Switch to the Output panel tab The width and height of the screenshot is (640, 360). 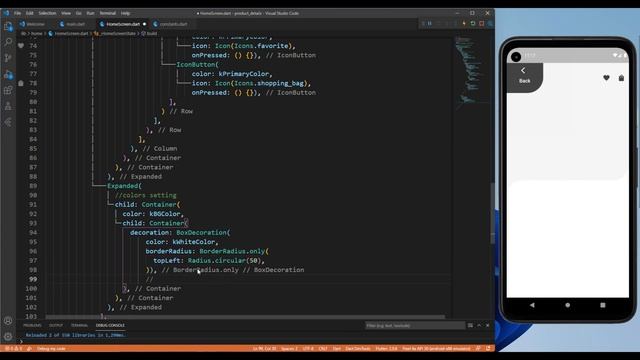(x=56, y=325)
